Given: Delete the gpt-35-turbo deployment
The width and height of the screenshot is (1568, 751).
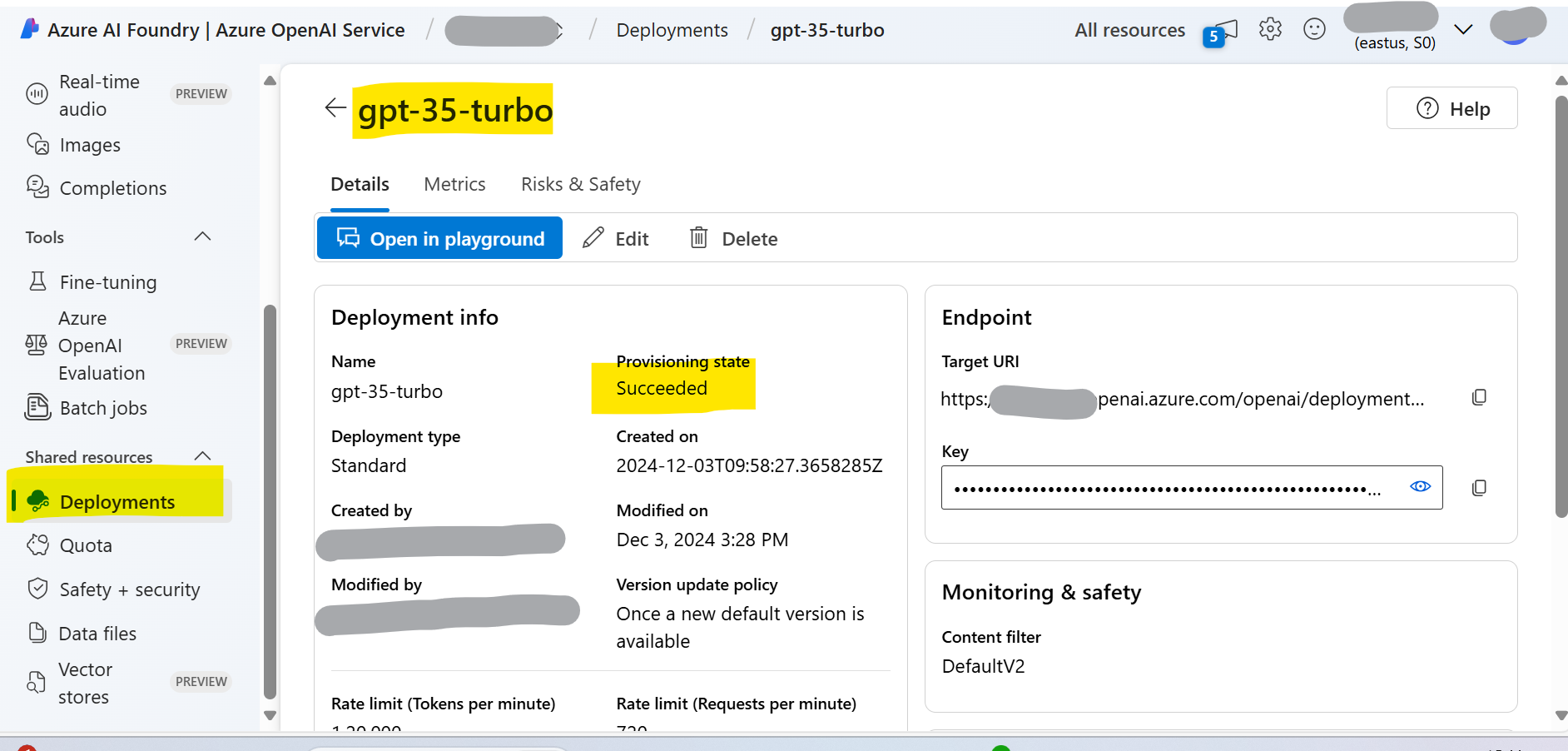Looking at the screenshot, I should click(x=732, y=238).
